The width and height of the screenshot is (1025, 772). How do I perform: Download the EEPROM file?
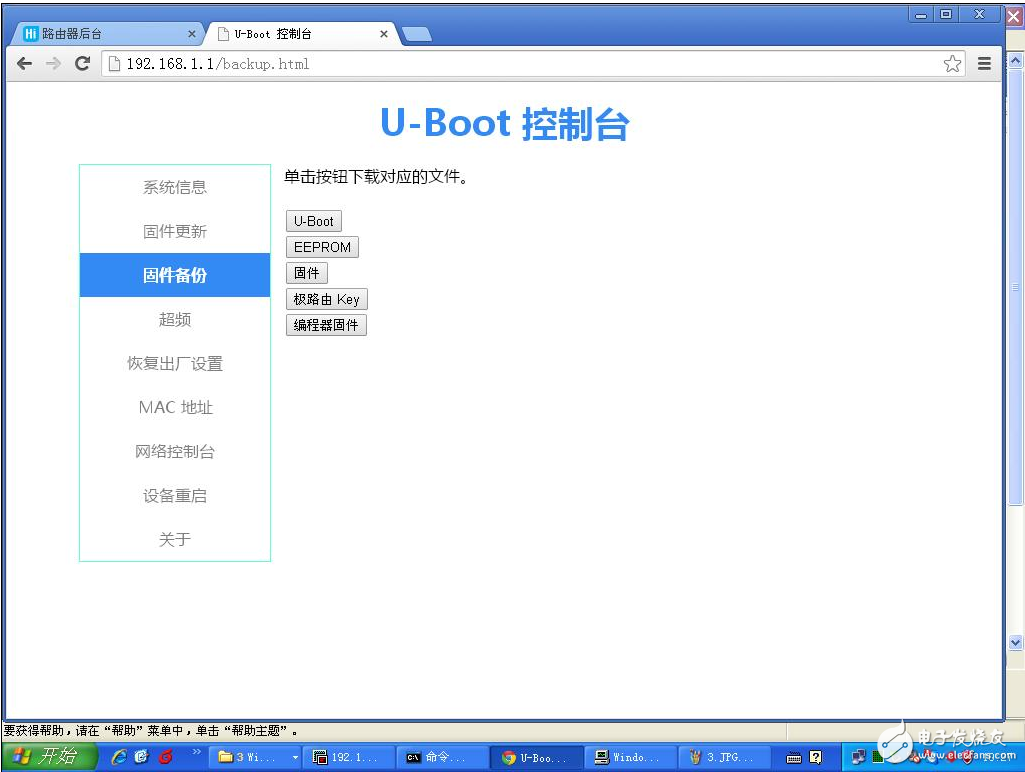(322, 247)
